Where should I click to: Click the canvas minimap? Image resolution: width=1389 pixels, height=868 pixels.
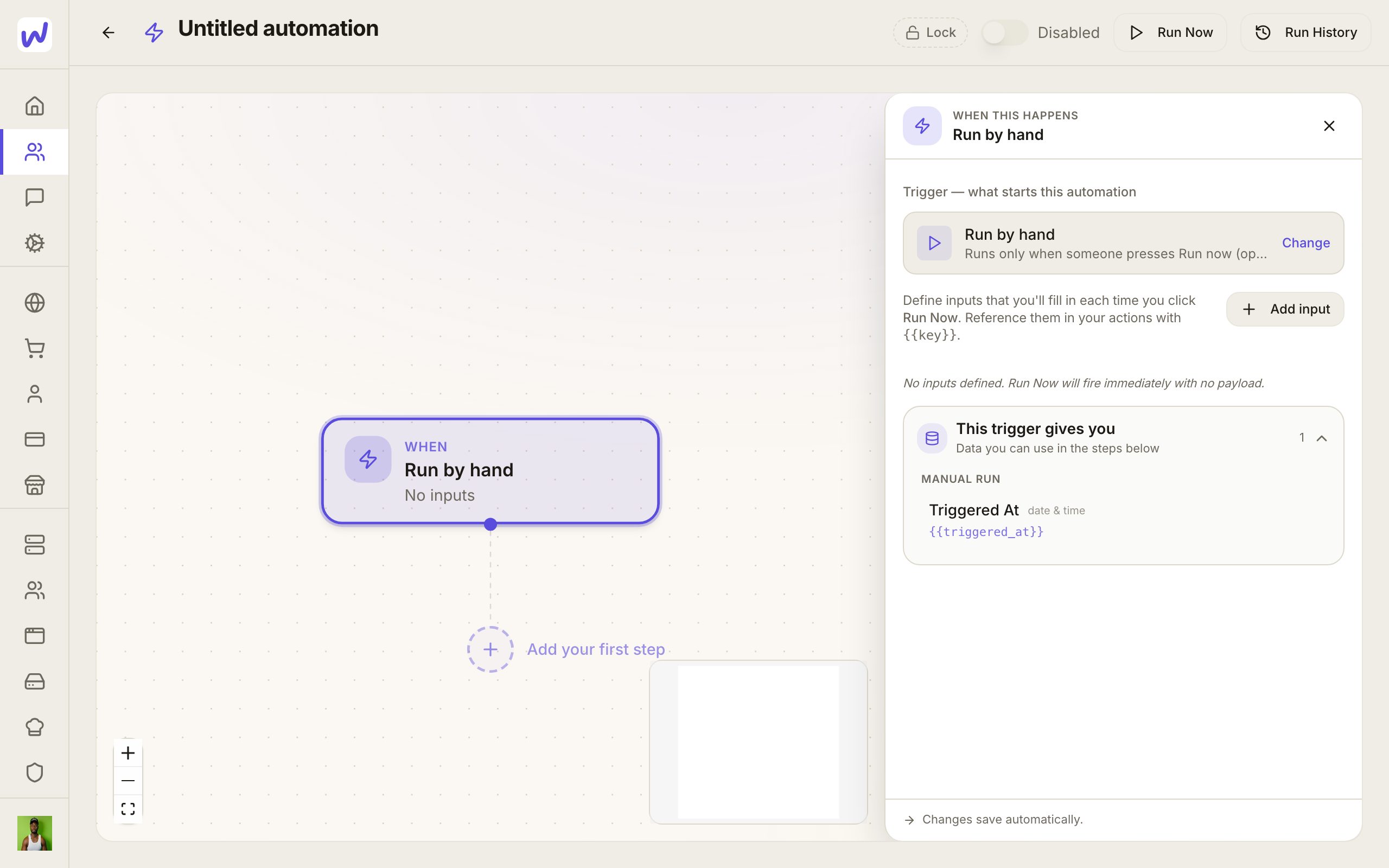point(758,742)
